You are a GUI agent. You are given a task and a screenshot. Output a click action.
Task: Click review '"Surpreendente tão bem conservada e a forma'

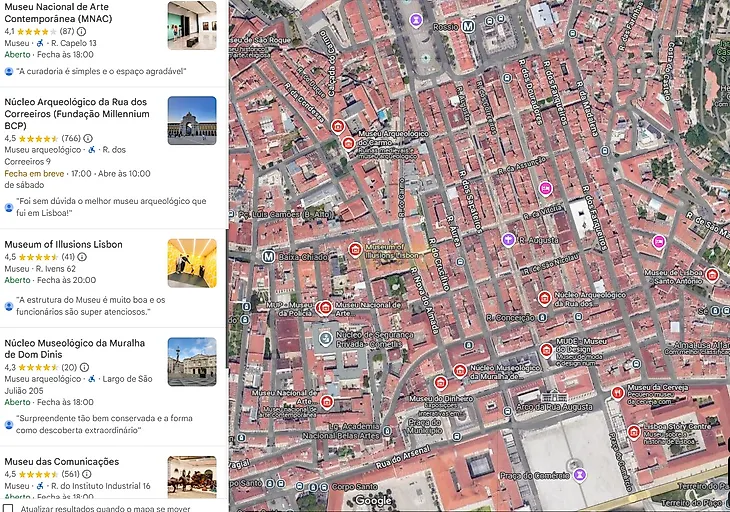pos(104,424)
